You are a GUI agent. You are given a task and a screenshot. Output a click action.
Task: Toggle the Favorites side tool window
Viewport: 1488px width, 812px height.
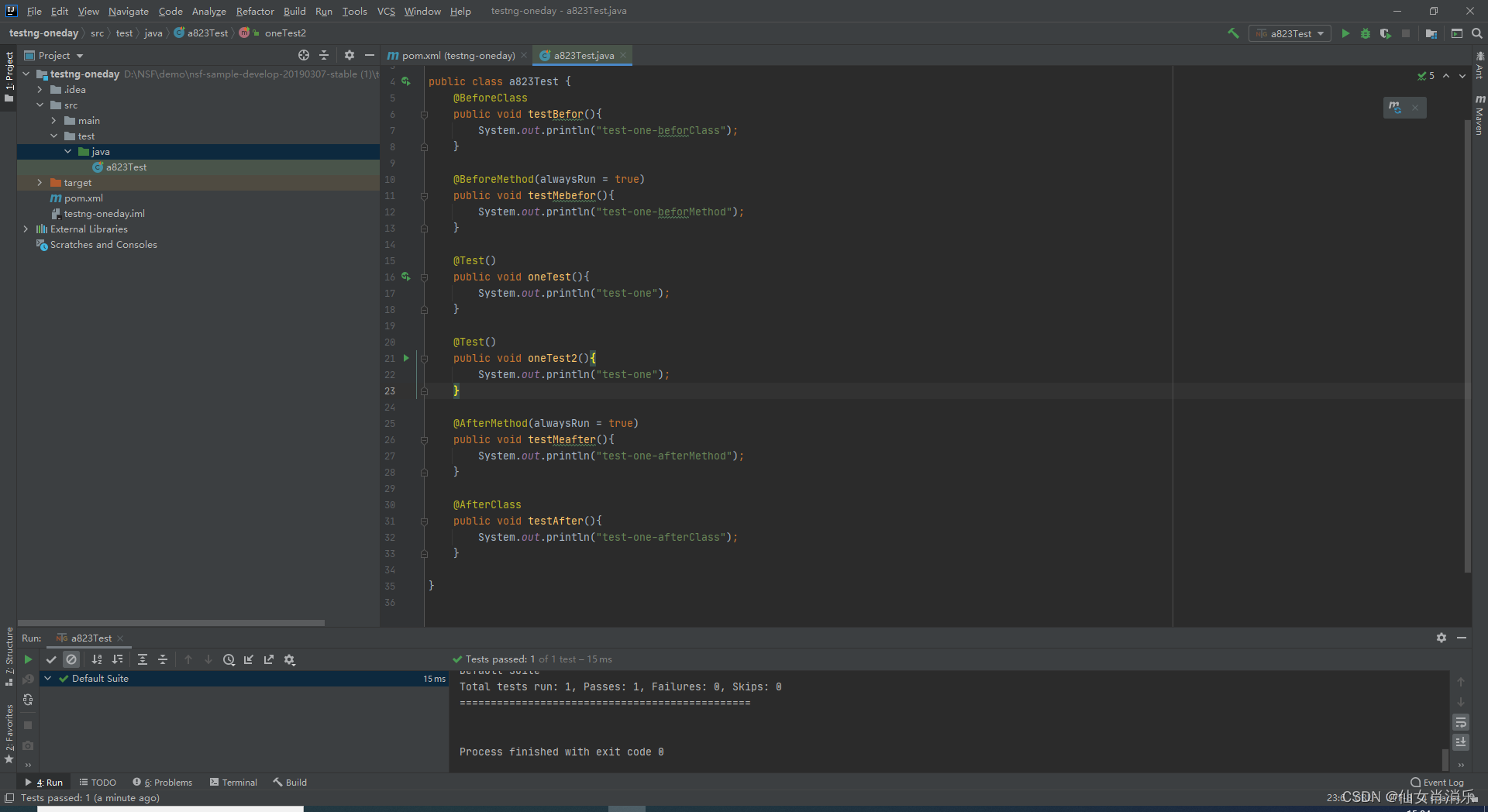point(9,734)
